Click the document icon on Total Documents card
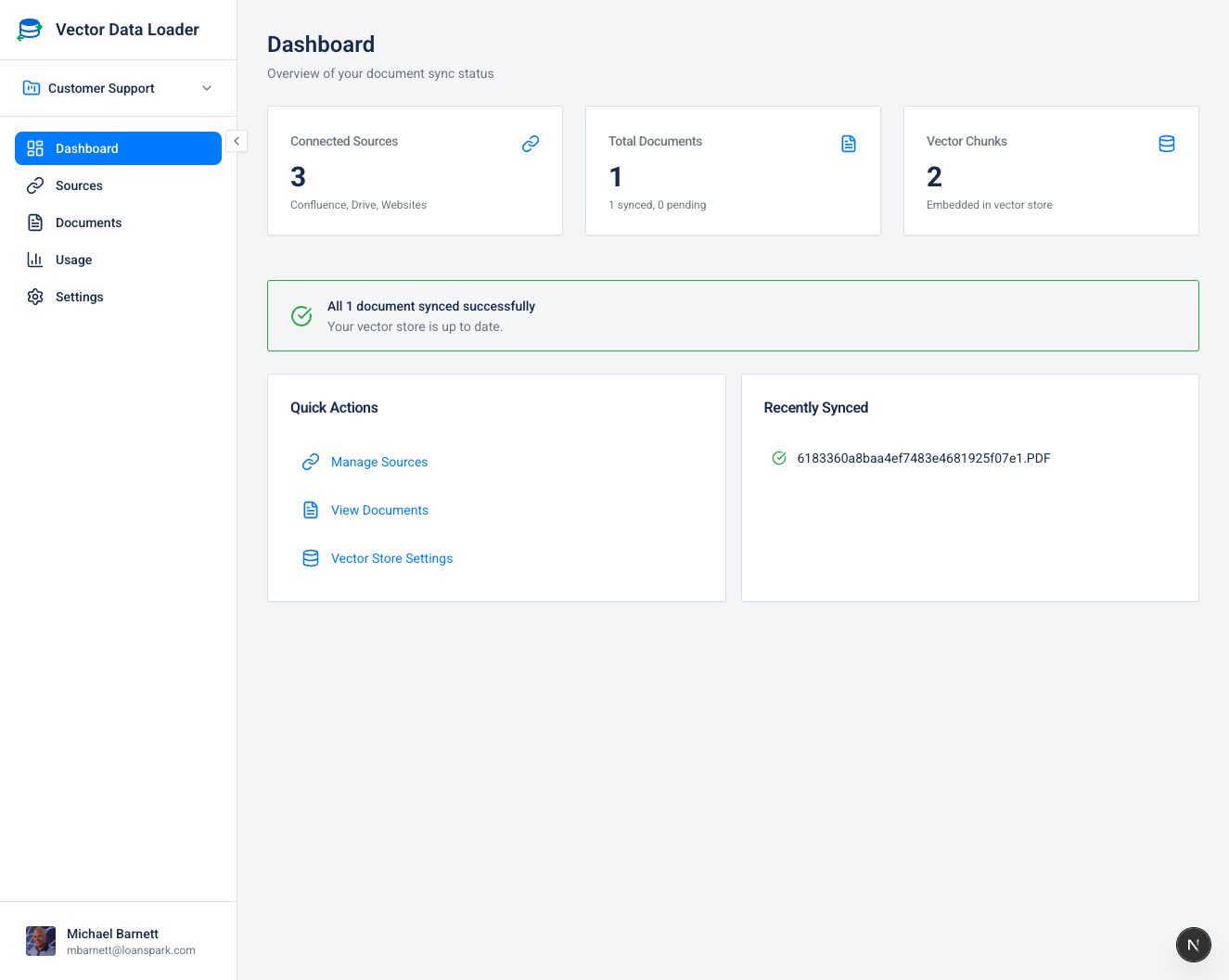 pos(849,143)
